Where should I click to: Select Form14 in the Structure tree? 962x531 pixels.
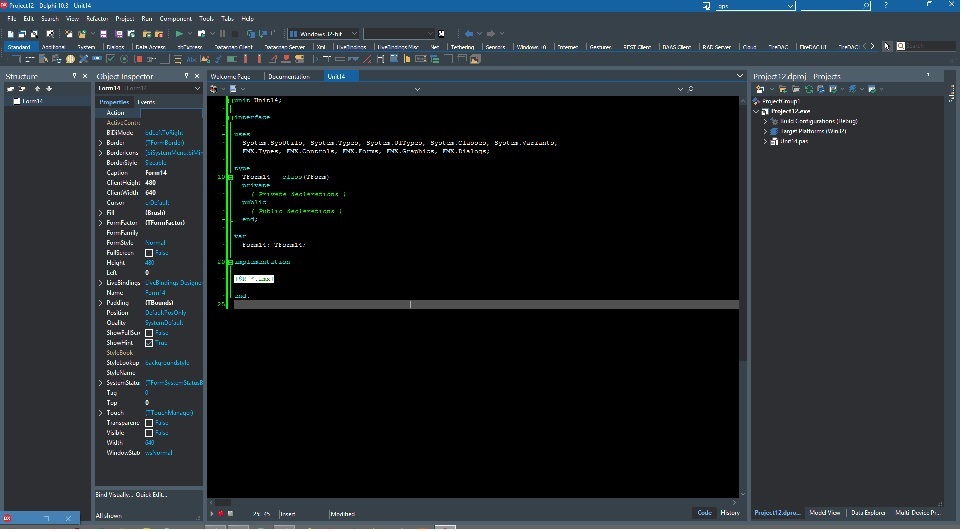[32, 101]
